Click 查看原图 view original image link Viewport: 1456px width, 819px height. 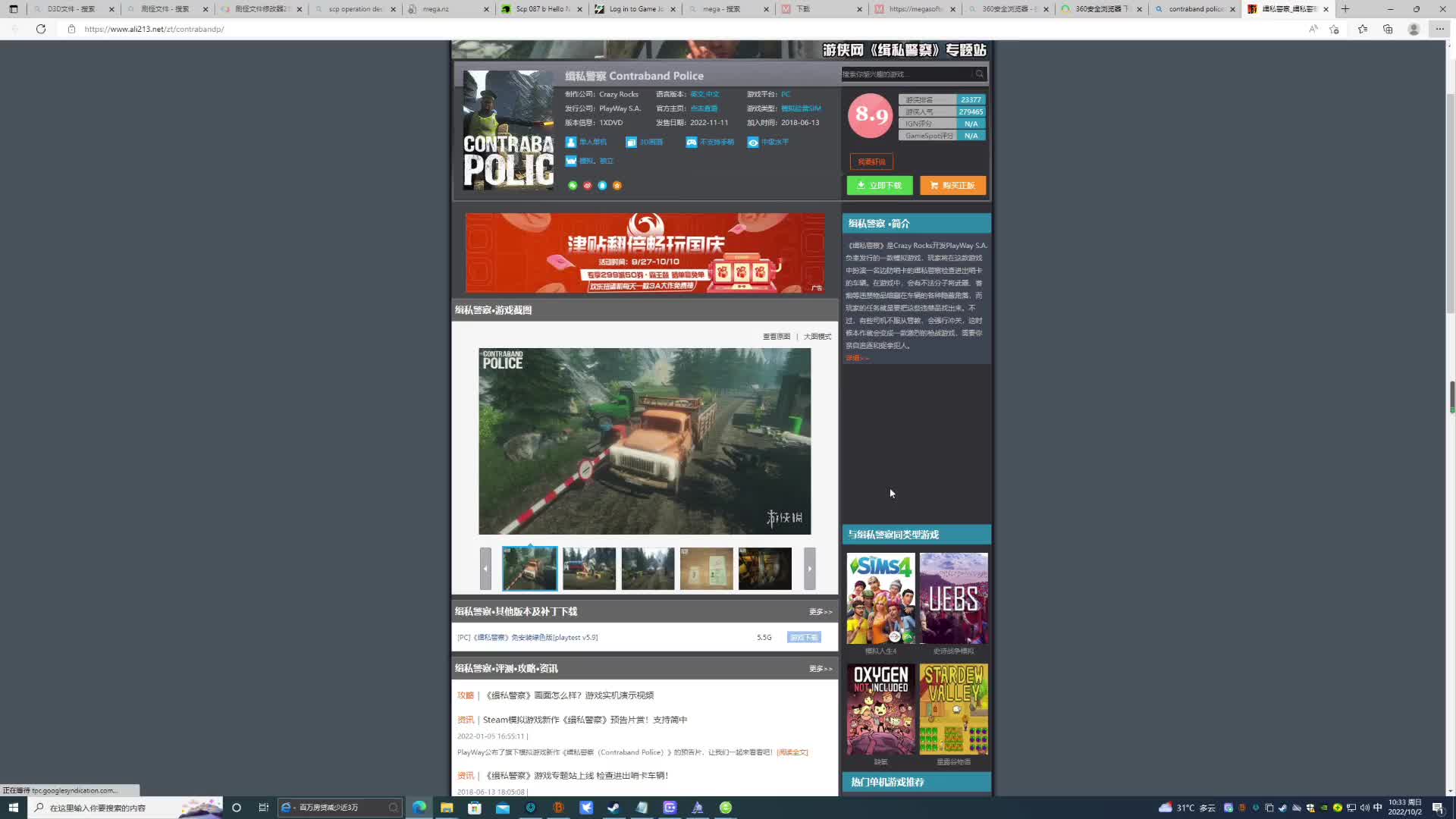pos(777,336)
